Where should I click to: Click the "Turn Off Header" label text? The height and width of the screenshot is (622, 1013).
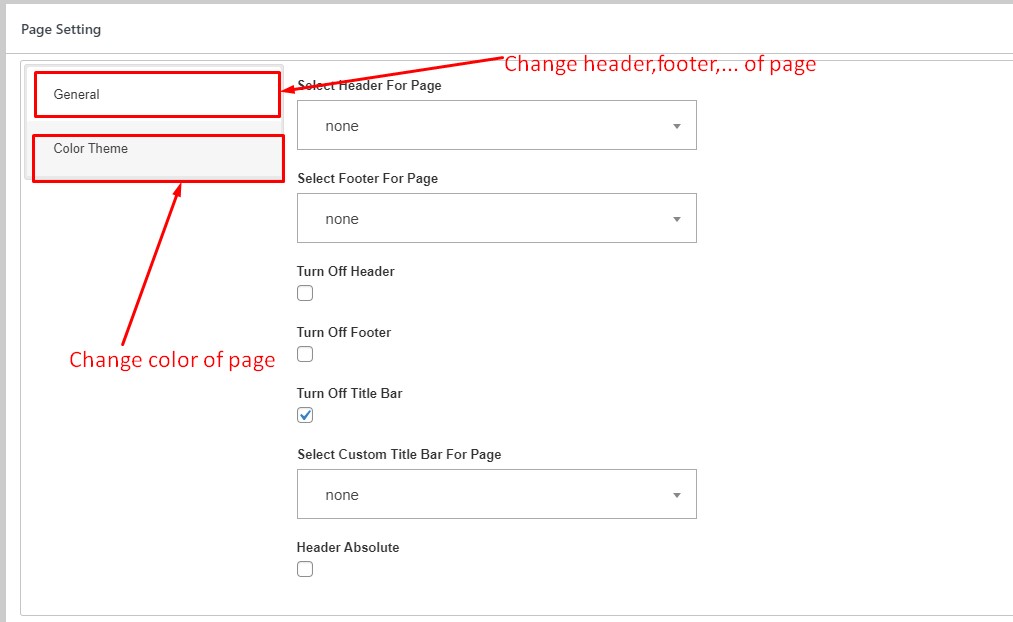coord(346,271)
